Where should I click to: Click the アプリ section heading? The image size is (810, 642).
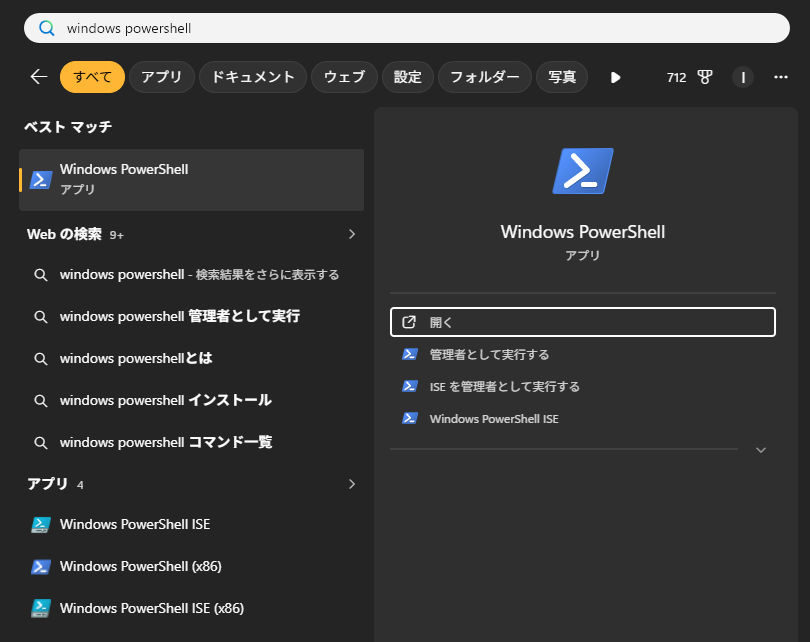coord(48,484)
